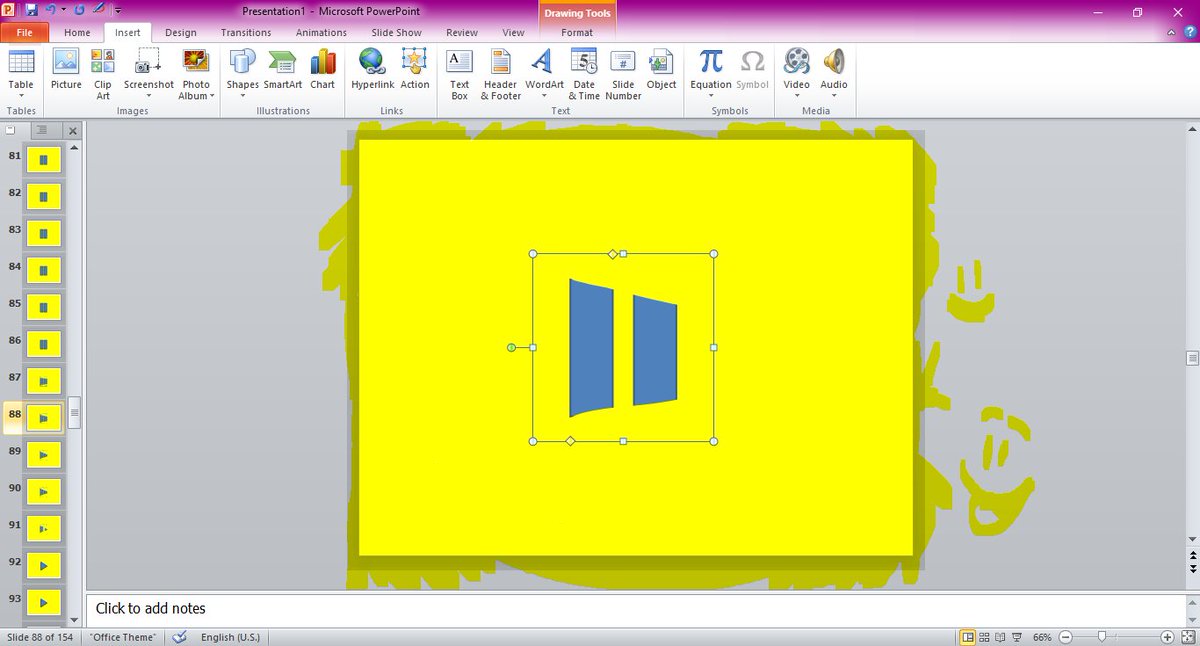Customize Quick Access Toolbar dropdown
The width and height of the screenshot is (1200, 646).
coord(118,10)
